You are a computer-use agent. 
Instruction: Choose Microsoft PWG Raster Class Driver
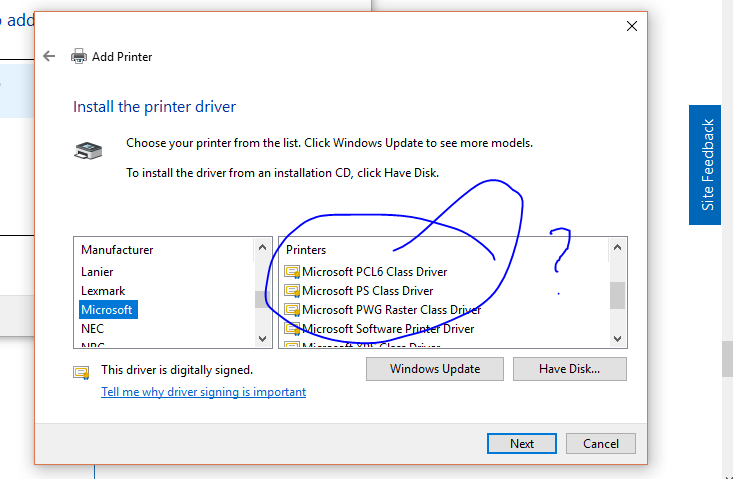391,310
